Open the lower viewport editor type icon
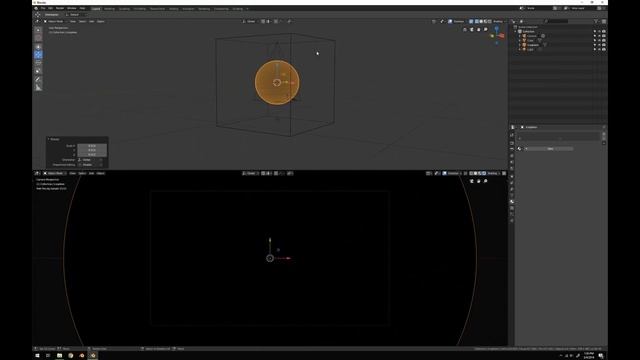Screen dimensions: 640x360 (x=37, y=173)
